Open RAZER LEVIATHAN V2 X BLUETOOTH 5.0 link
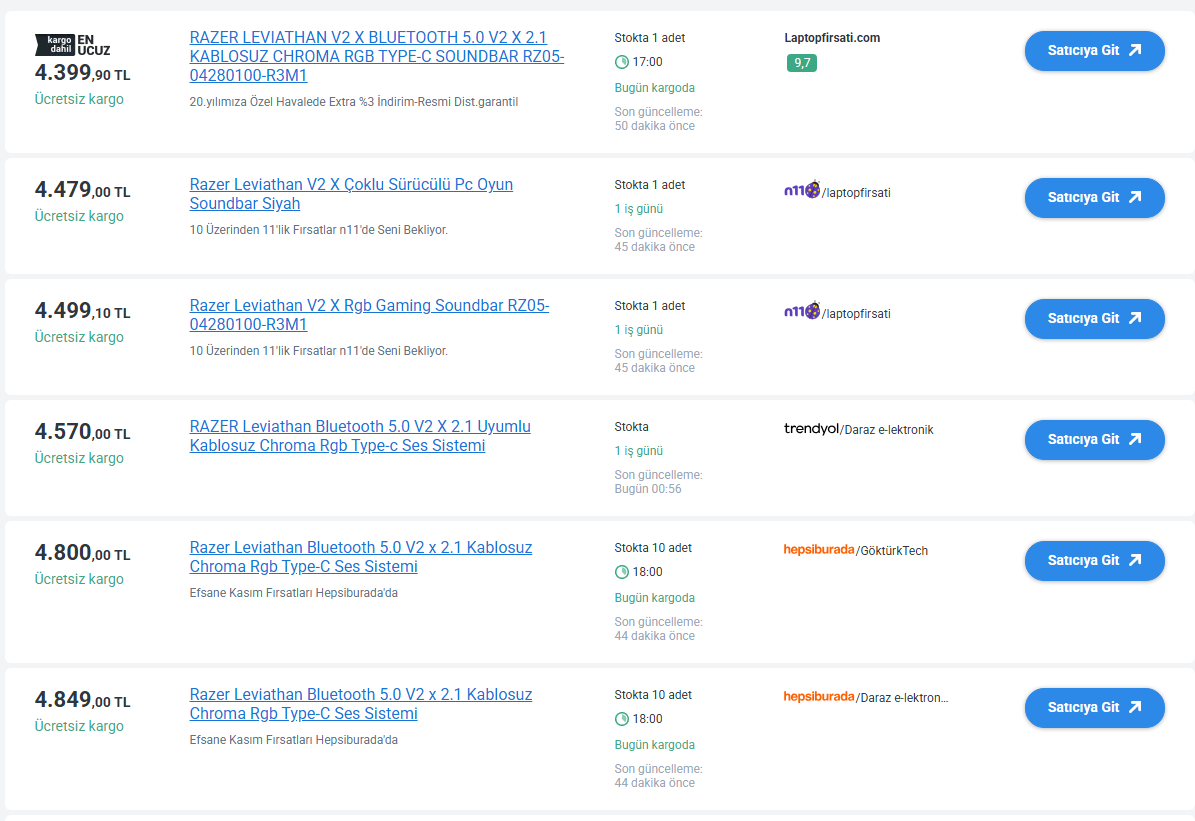Viewport: 1195px width, 821px height. pos(376,56)
